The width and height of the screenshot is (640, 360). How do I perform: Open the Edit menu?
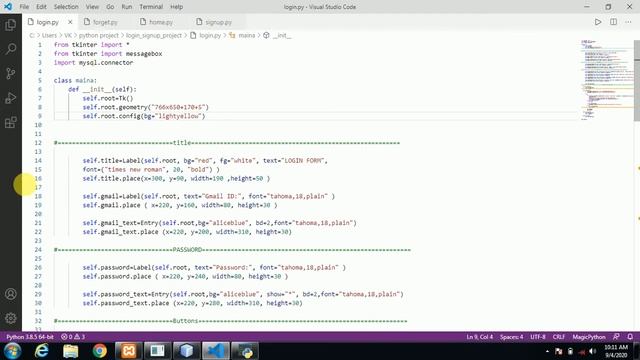tap(41, 7)
